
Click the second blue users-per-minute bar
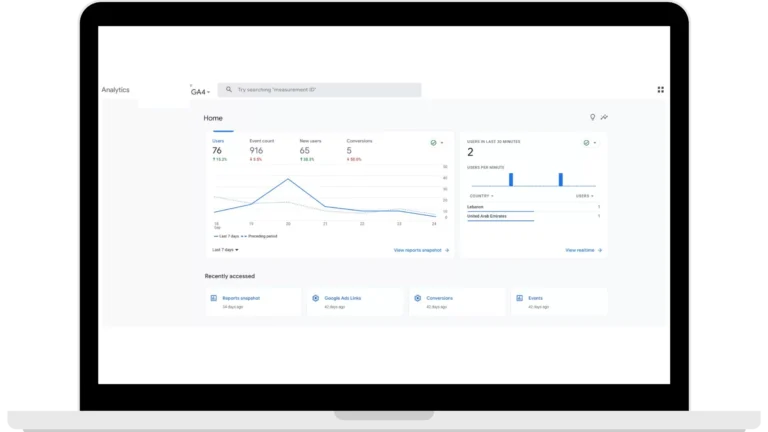click(561, 179)
